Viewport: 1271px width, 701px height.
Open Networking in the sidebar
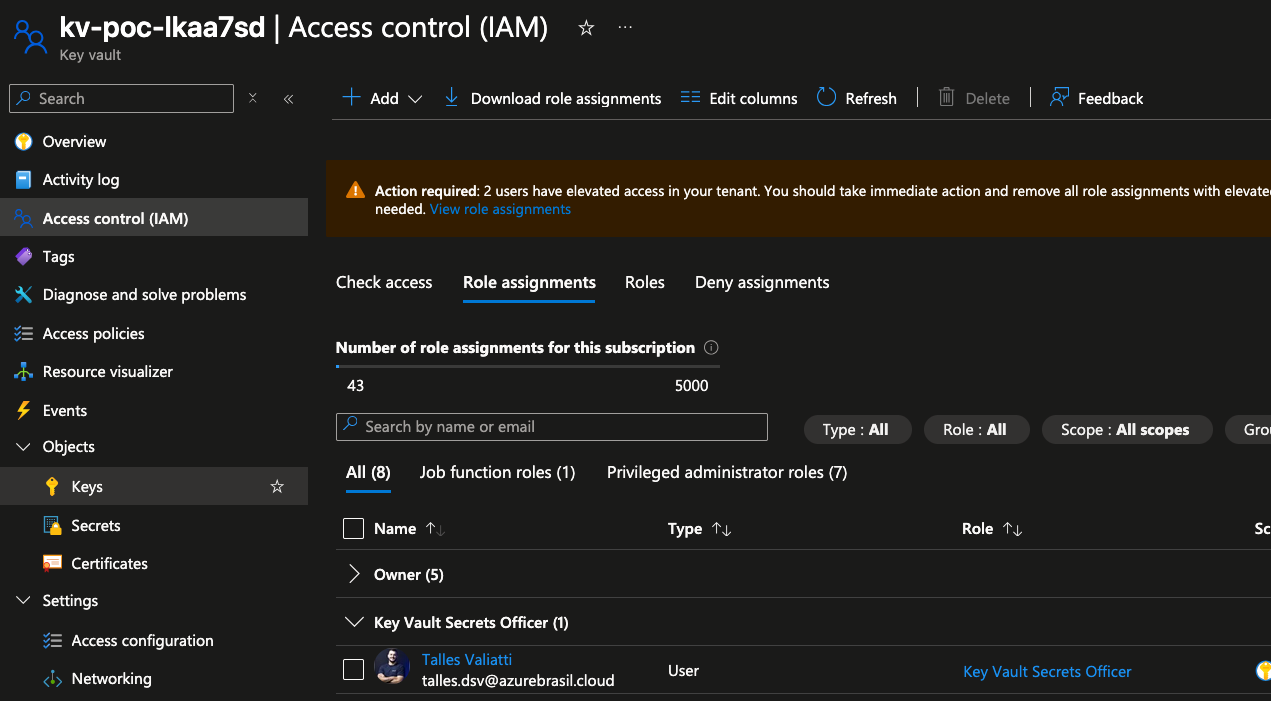click(112, 679)
